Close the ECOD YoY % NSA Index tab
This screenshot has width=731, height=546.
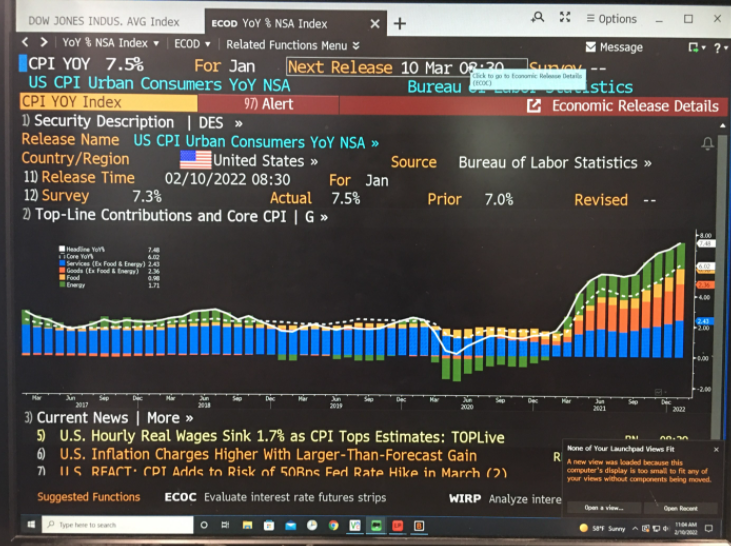[375, 22]
